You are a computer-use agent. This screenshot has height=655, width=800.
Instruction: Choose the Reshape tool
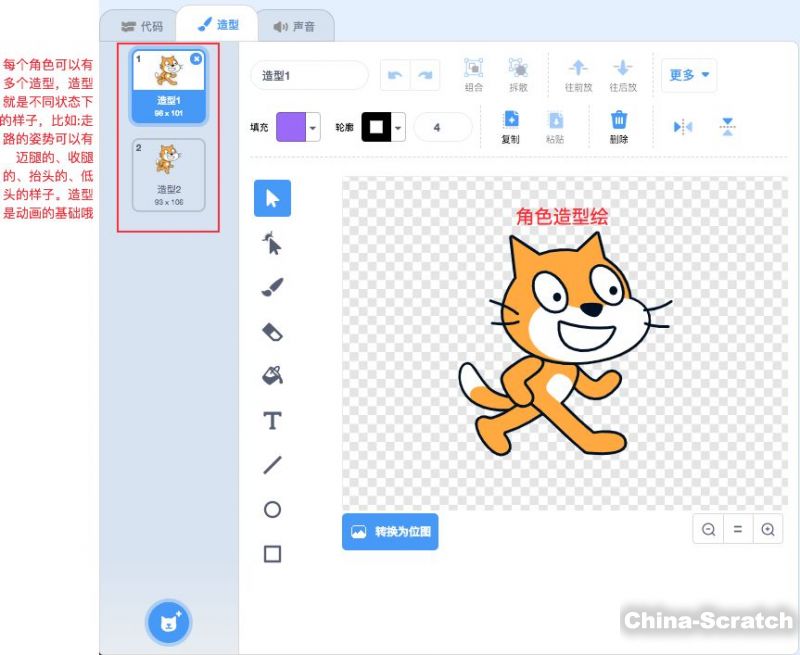pos(272,243)
